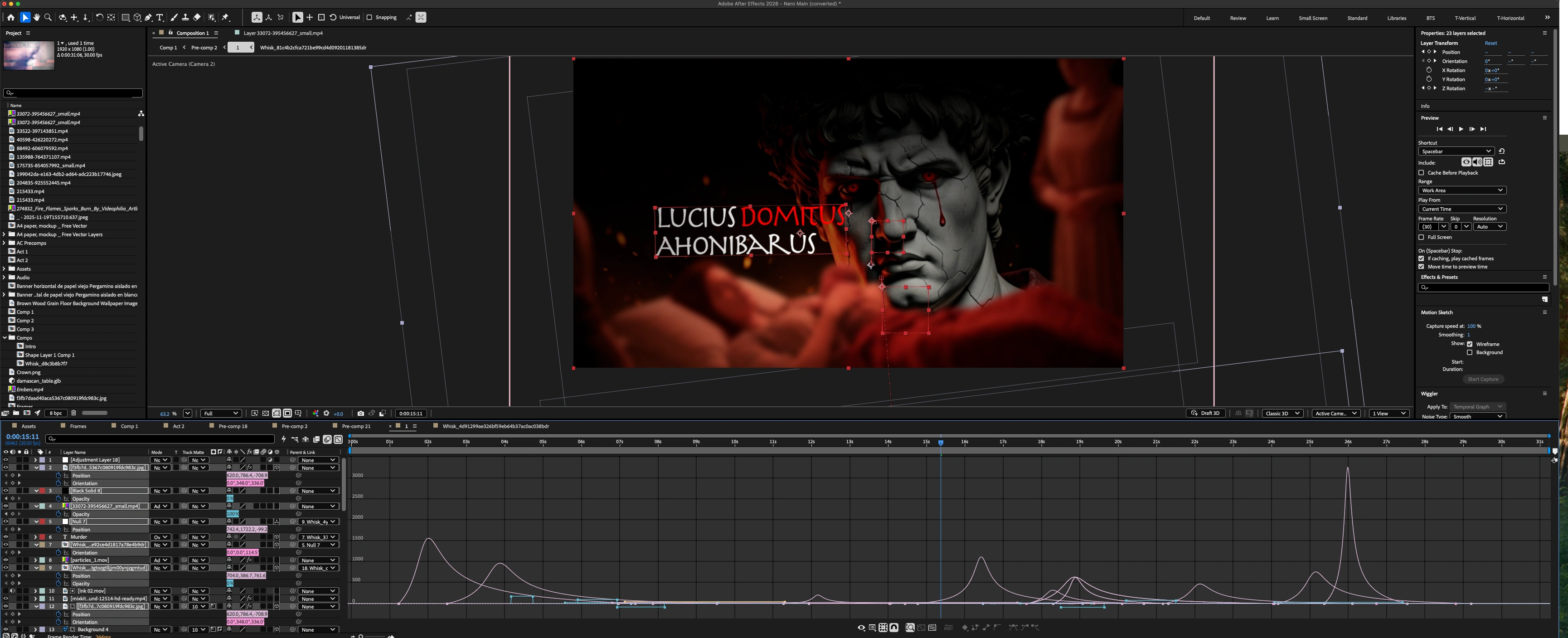The height and width of the screenshot is (638, 1568).
Task: Click the Live Update lightning icon
Action: [x=284, y=439]
